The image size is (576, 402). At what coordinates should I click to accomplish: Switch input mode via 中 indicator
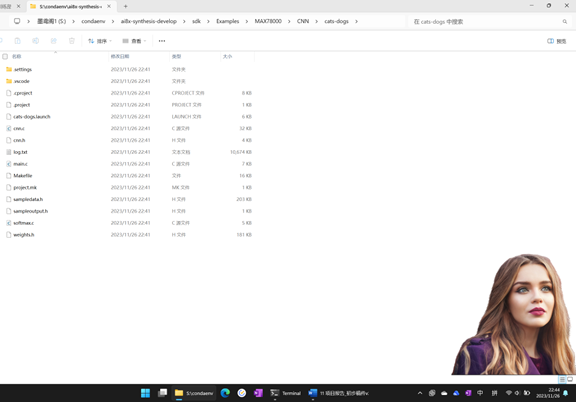pyautogui.click(x=480, y=393)
